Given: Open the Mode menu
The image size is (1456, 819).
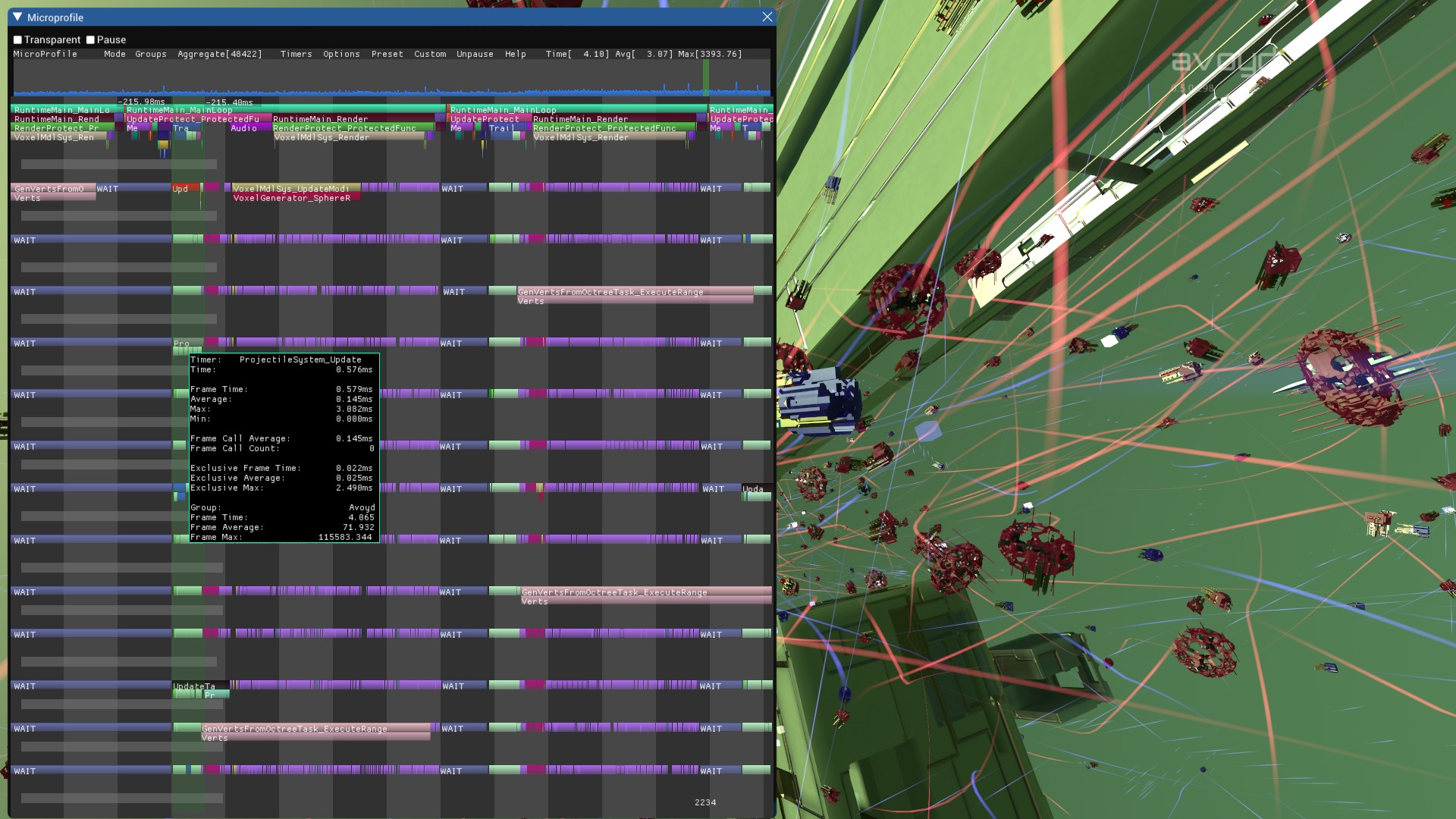Looking at the screenshot, I should (115, 54).
